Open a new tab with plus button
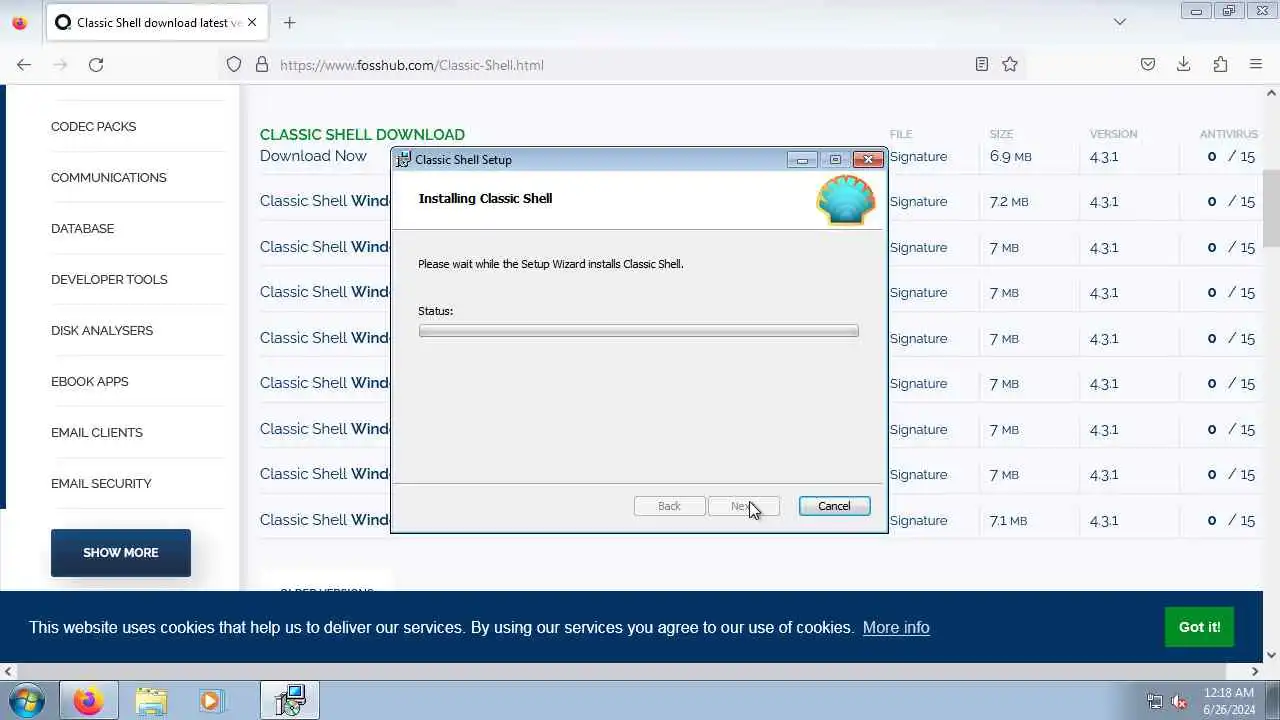Viewport: 1280px width, 720px height. 289,22
